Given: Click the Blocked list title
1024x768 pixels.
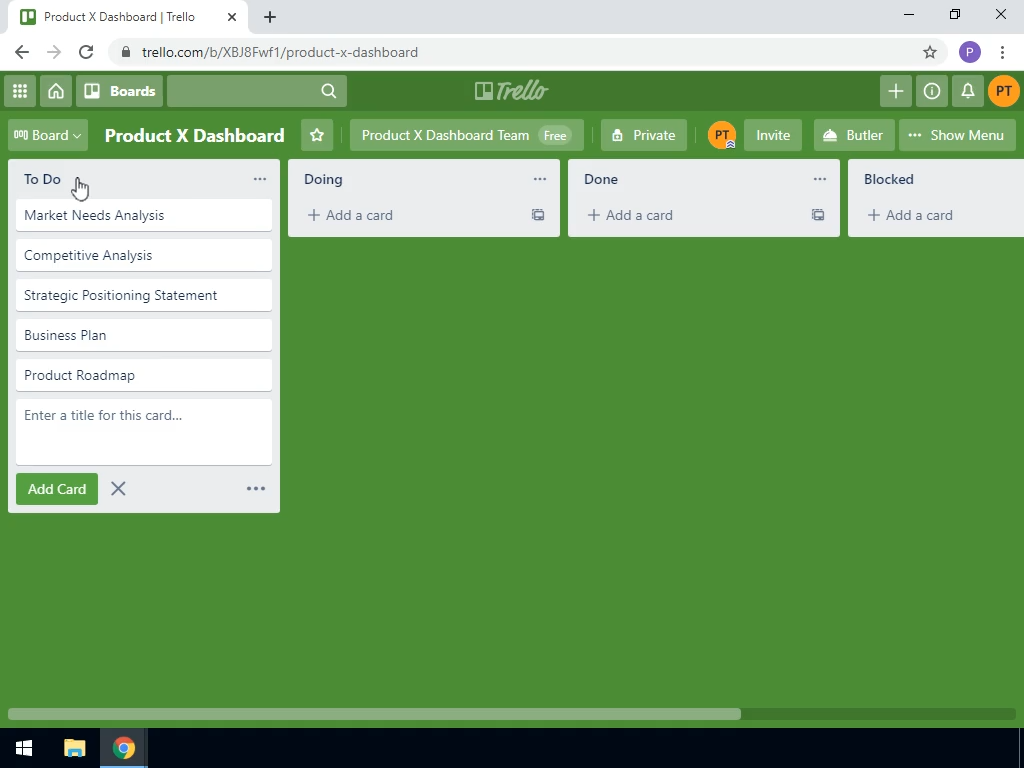Looking at the screenshot, I should tap(889, 179).
